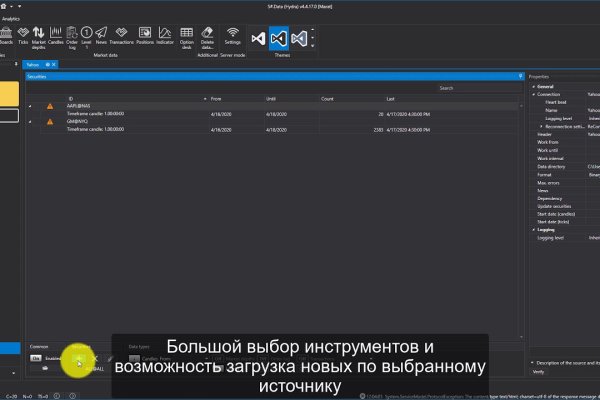Screen dimensions: 600x400
Task: Open Market depths from the ribbon
Action: click(39, 38)
